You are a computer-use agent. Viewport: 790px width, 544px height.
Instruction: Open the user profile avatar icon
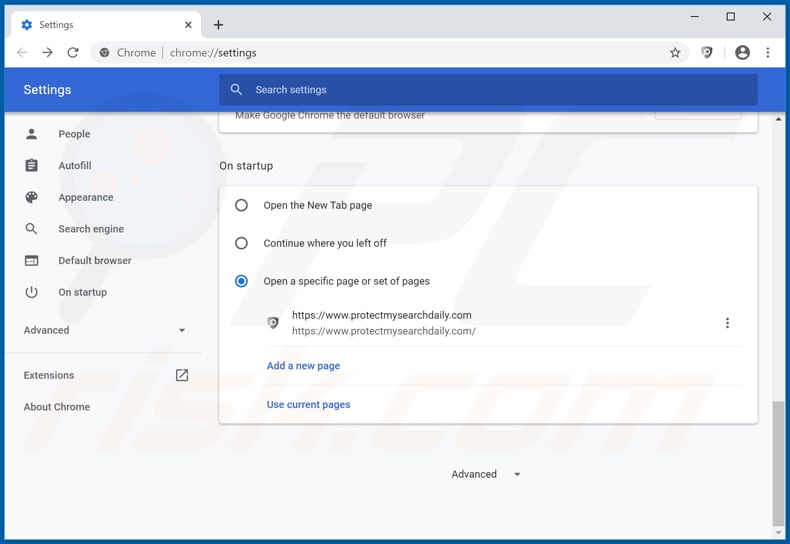pyautogui.click(x=742, y=52)
